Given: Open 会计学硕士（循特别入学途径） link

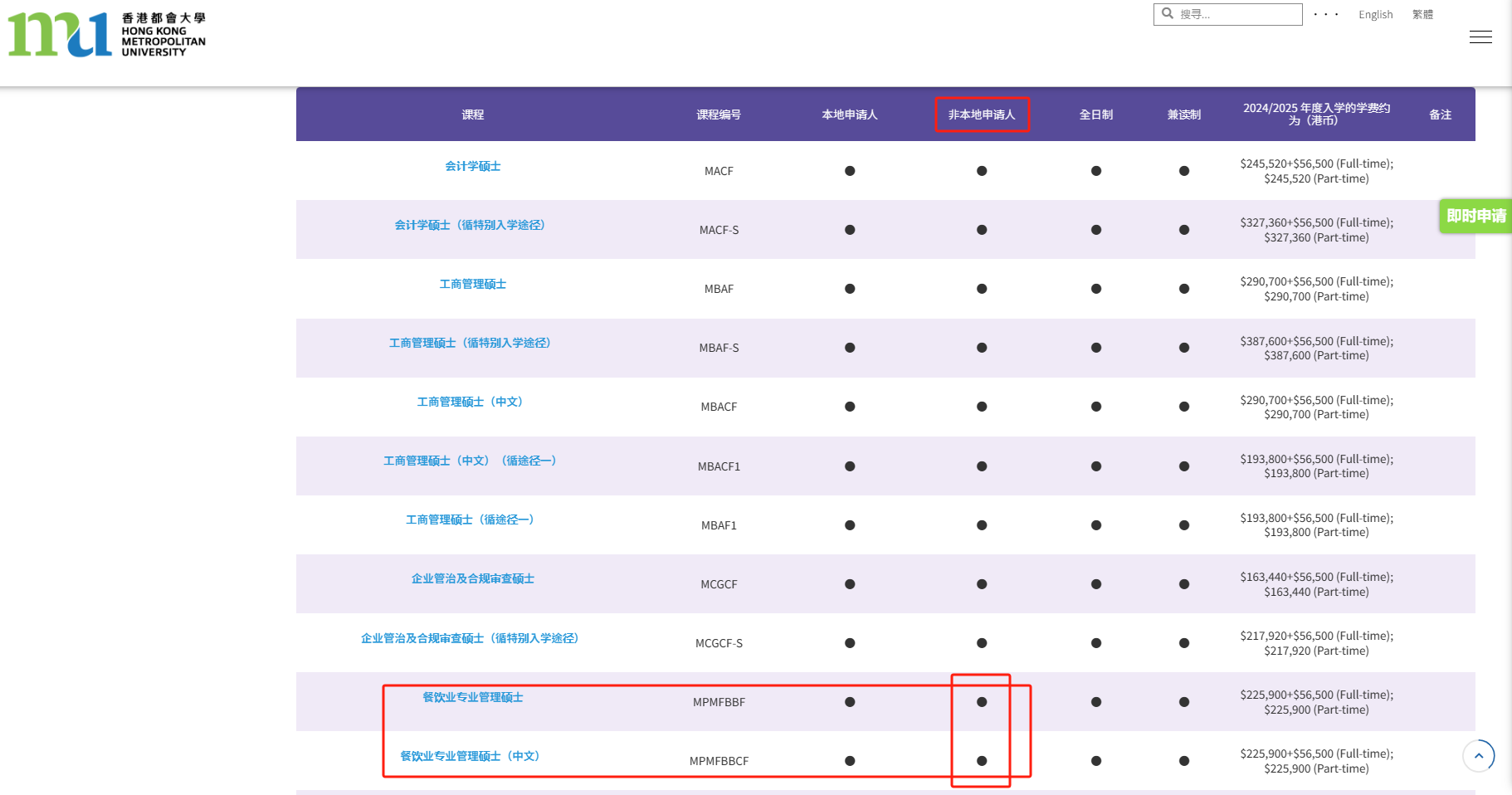Looking at the screenshot, I should [x=472, y=225].
